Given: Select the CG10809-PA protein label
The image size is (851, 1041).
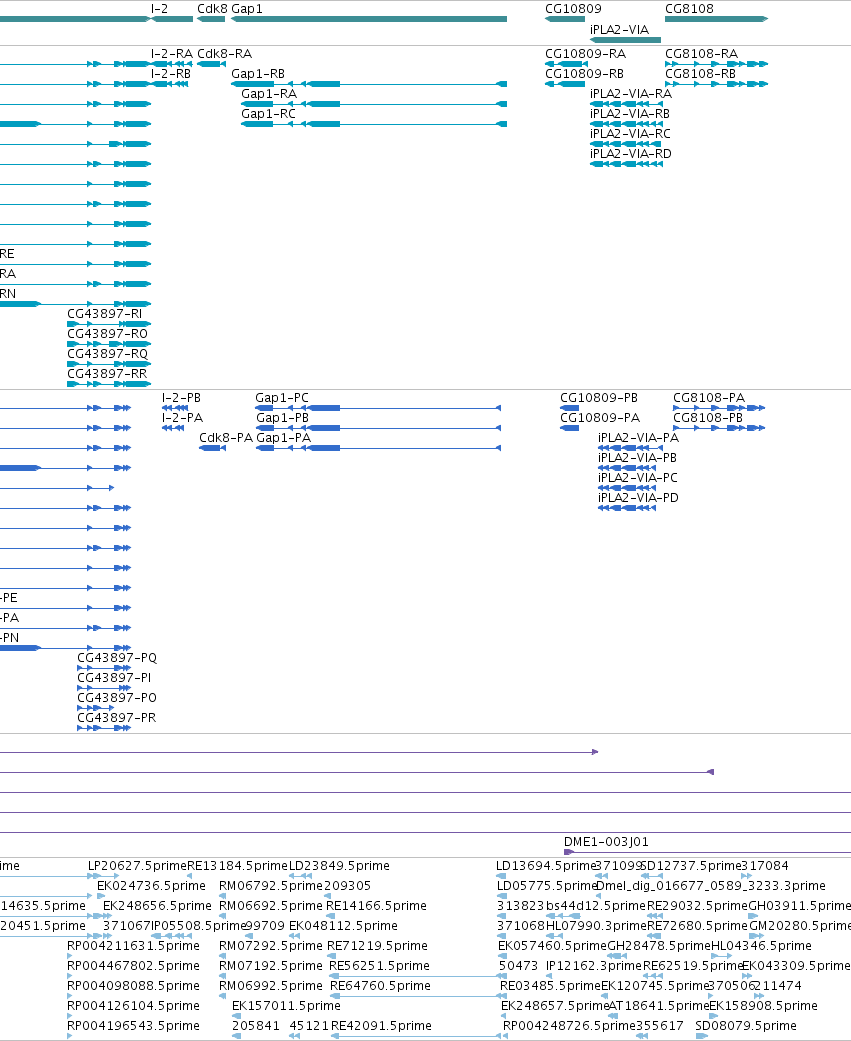Looking at the screenshot, I should click(600, 418).
